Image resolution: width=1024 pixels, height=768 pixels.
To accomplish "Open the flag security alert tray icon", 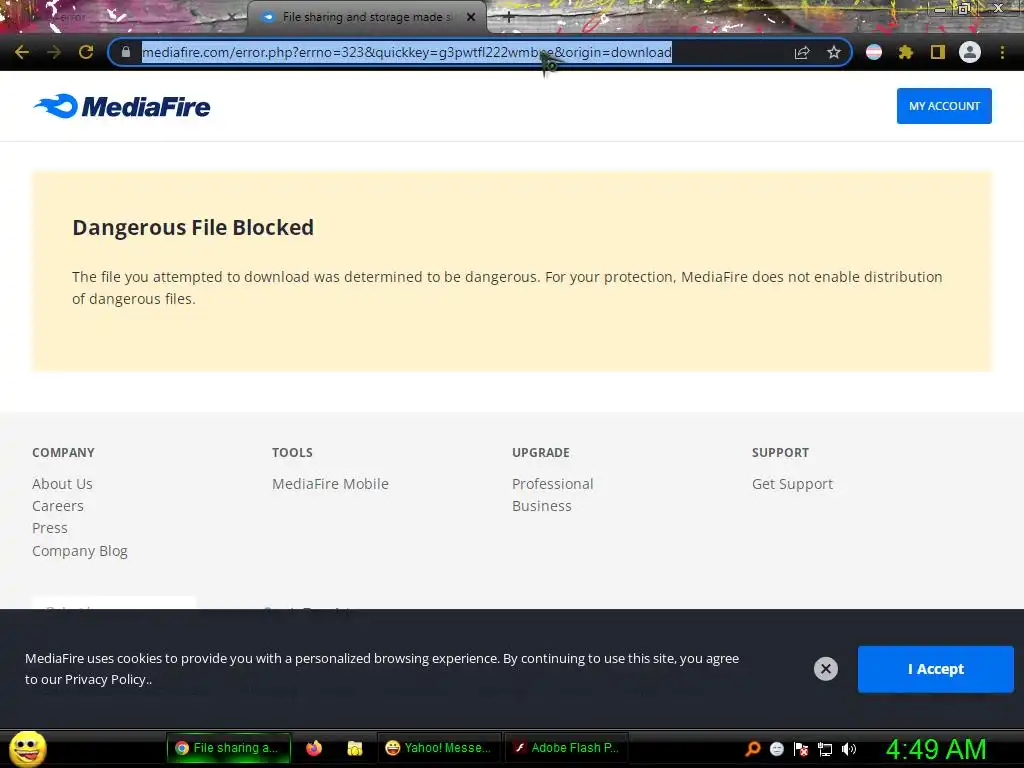I will coord(801,749).
